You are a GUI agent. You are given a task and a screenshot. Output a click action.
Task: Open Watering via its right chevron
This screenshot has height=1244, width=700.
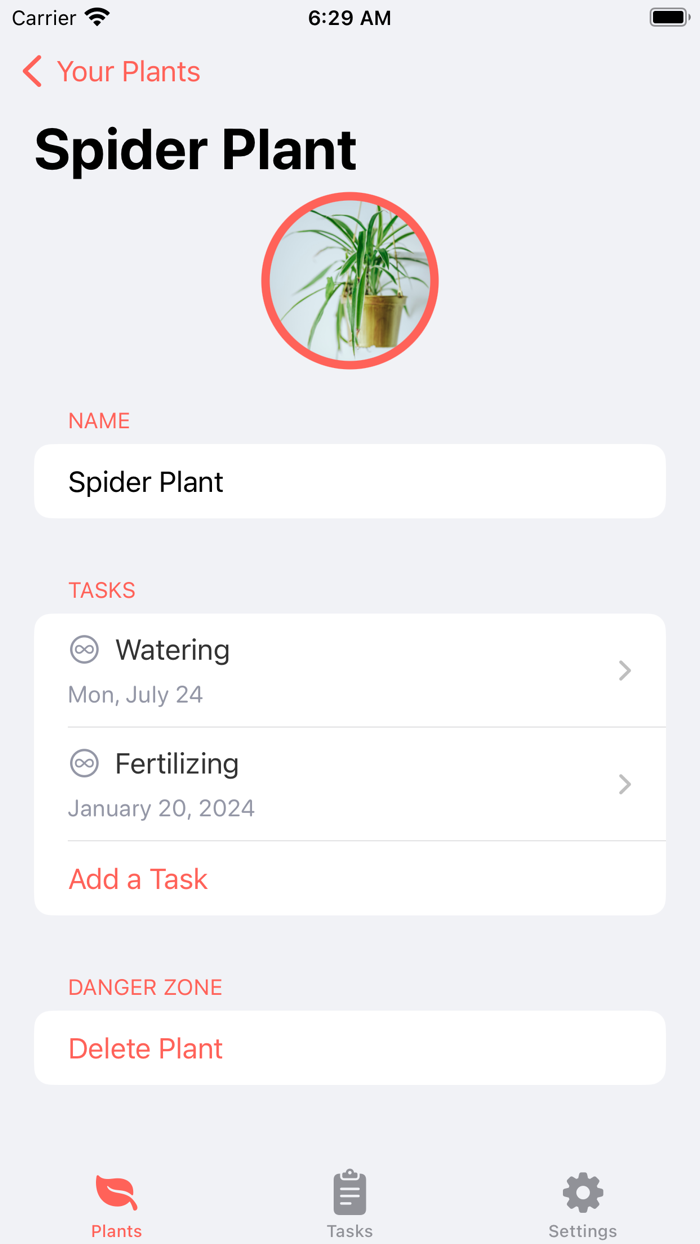coord(624,670)
